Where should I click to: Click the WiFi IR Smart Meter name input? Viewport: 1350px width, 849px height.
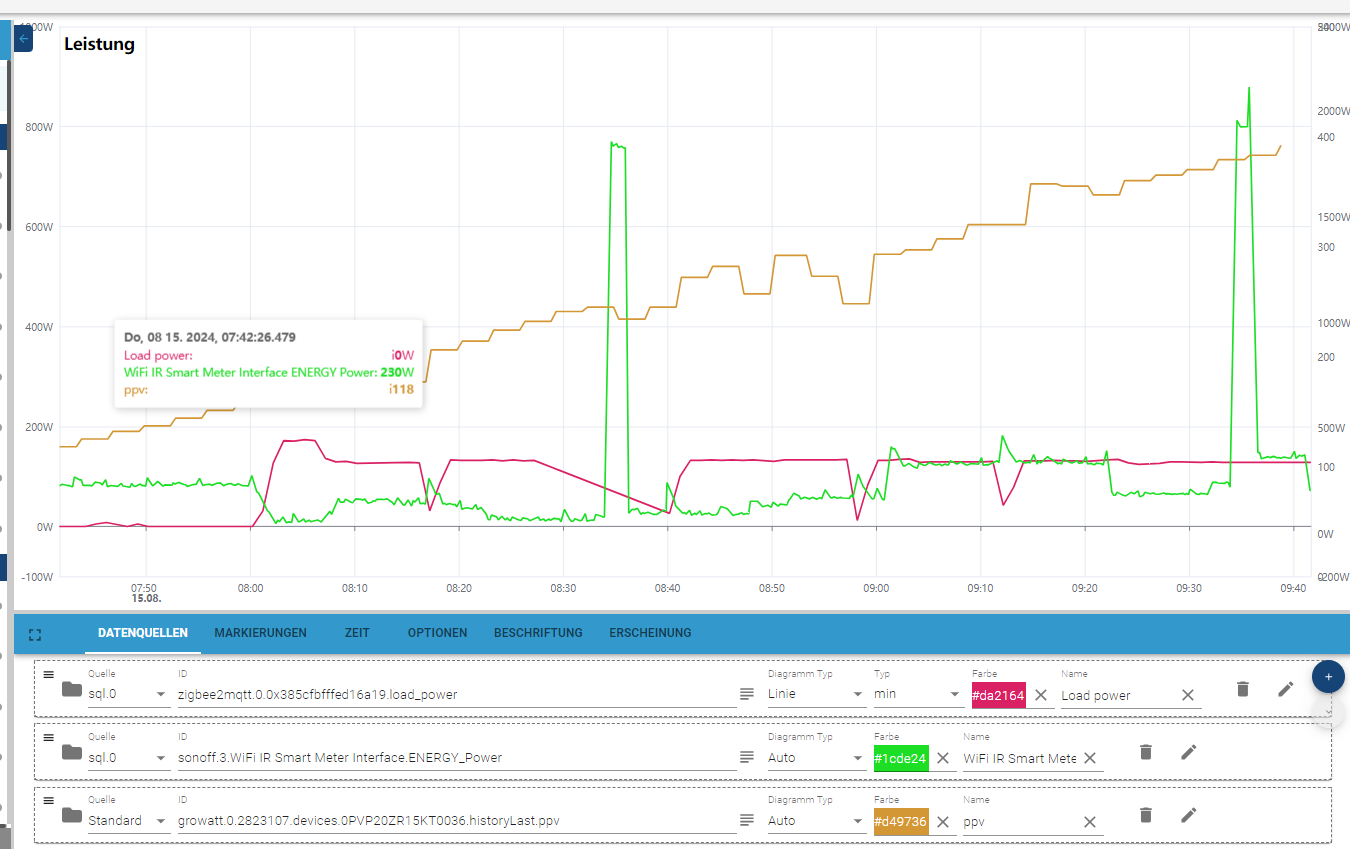click(1020, 758)
